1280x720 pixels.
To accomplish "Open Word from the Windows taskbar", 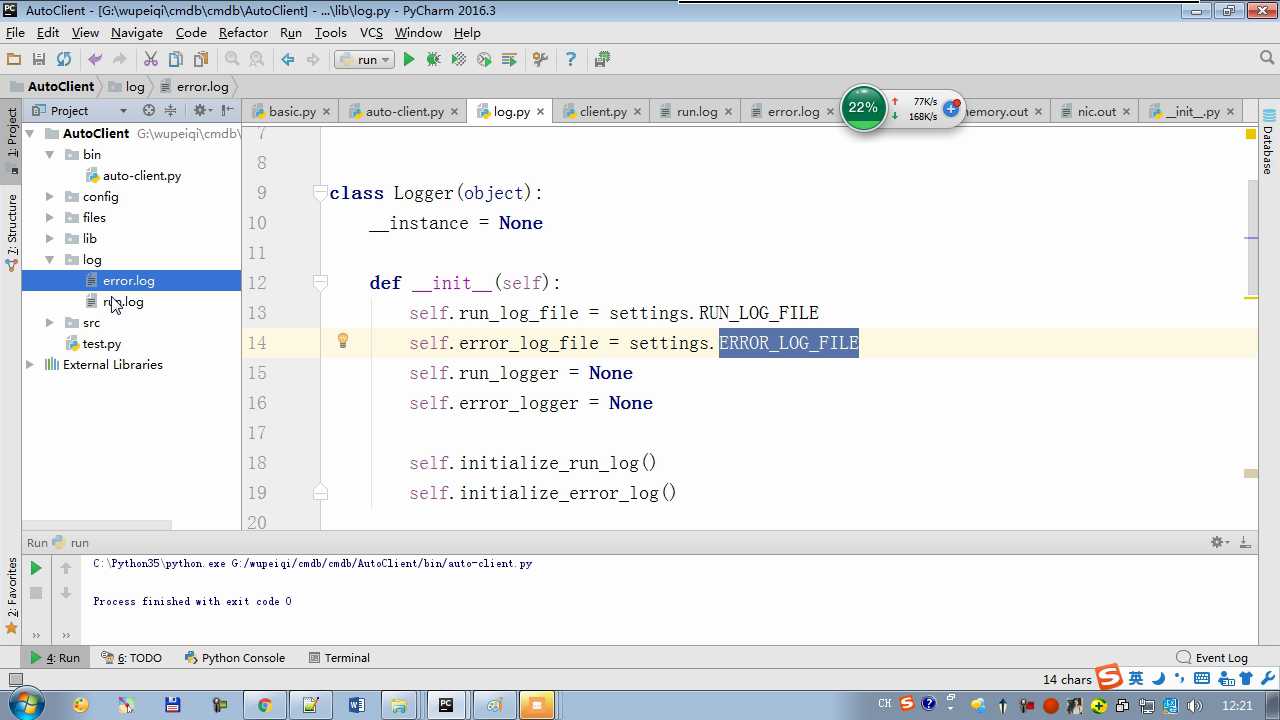I will coord(357,705).
